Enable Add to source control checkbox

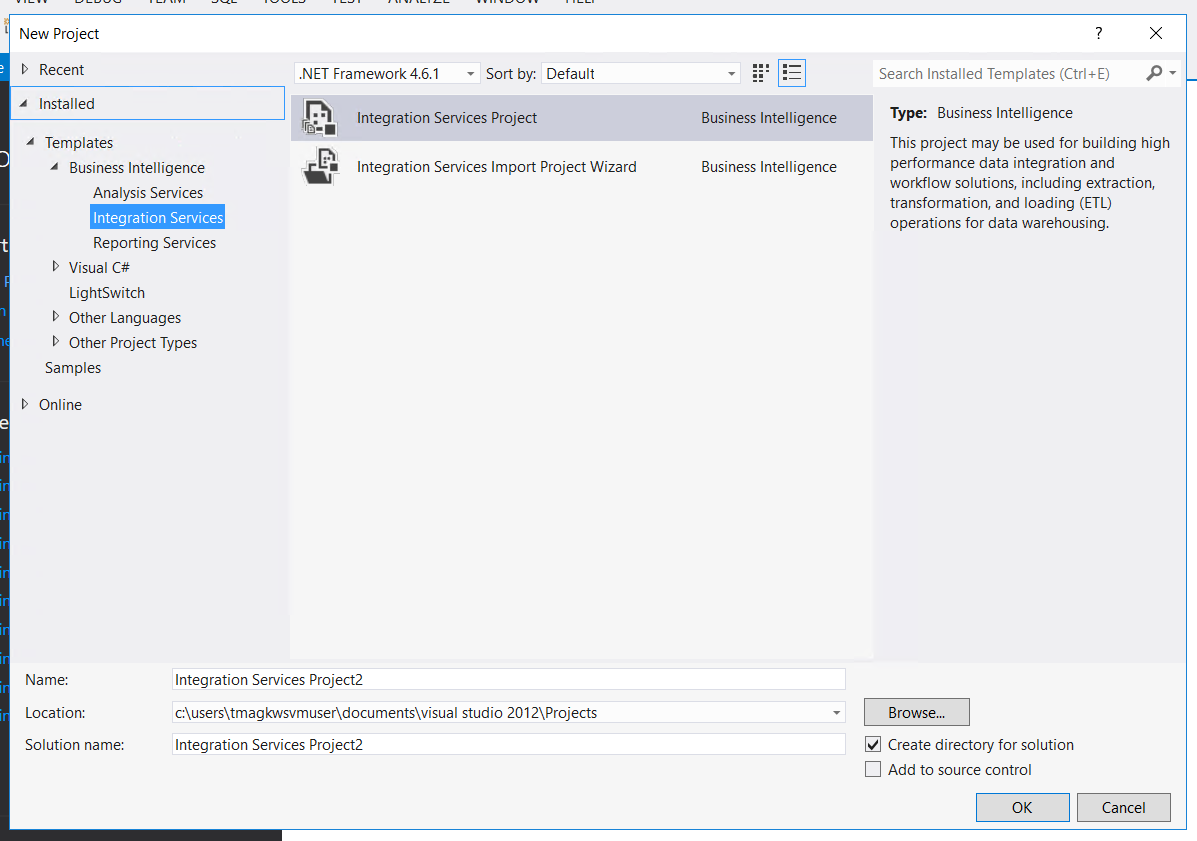point(873,769)
